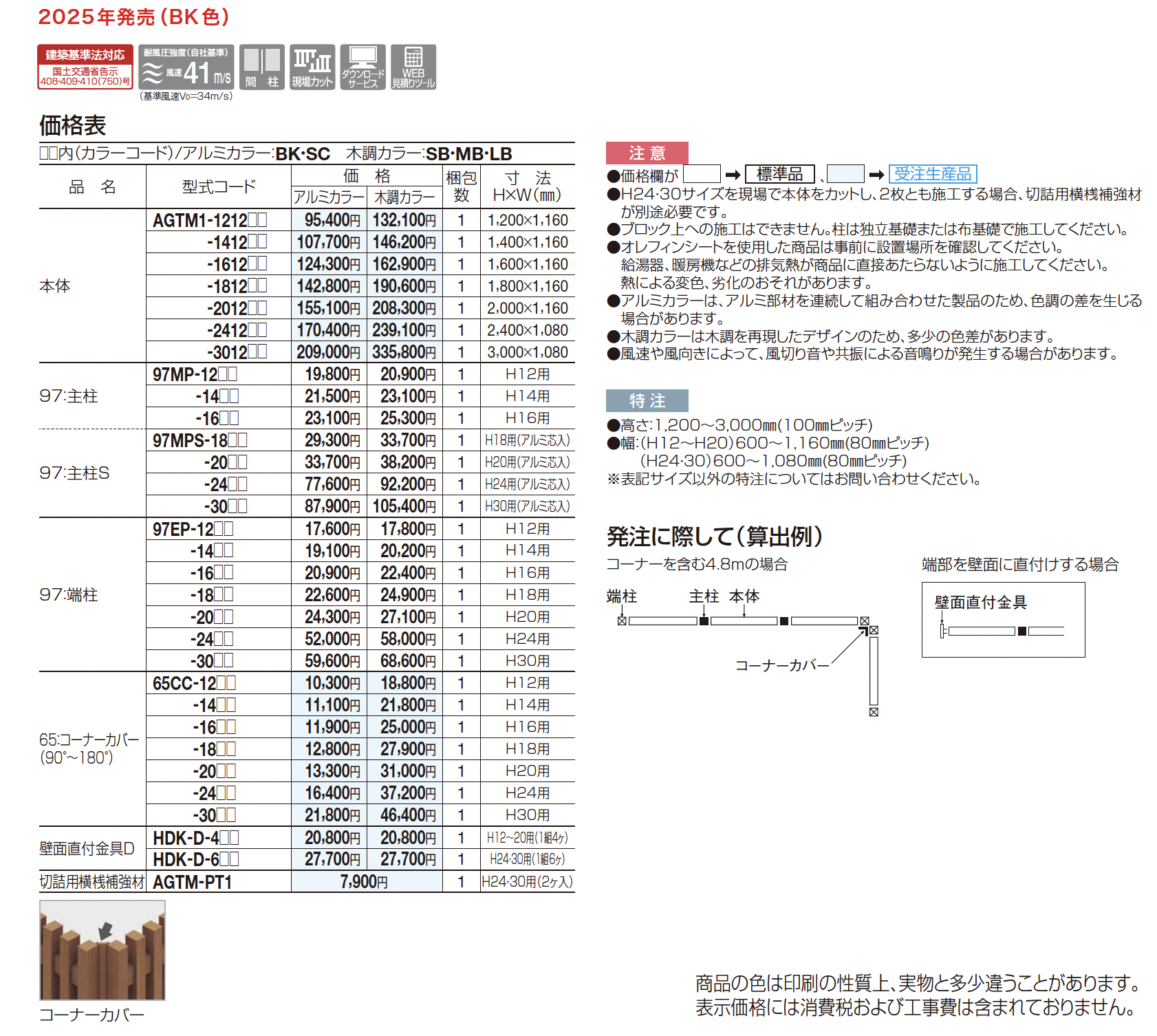This screenshot has width=1157, height=1036.
Task: Open the コーナーカバー product photo
Action: (102, 950)
